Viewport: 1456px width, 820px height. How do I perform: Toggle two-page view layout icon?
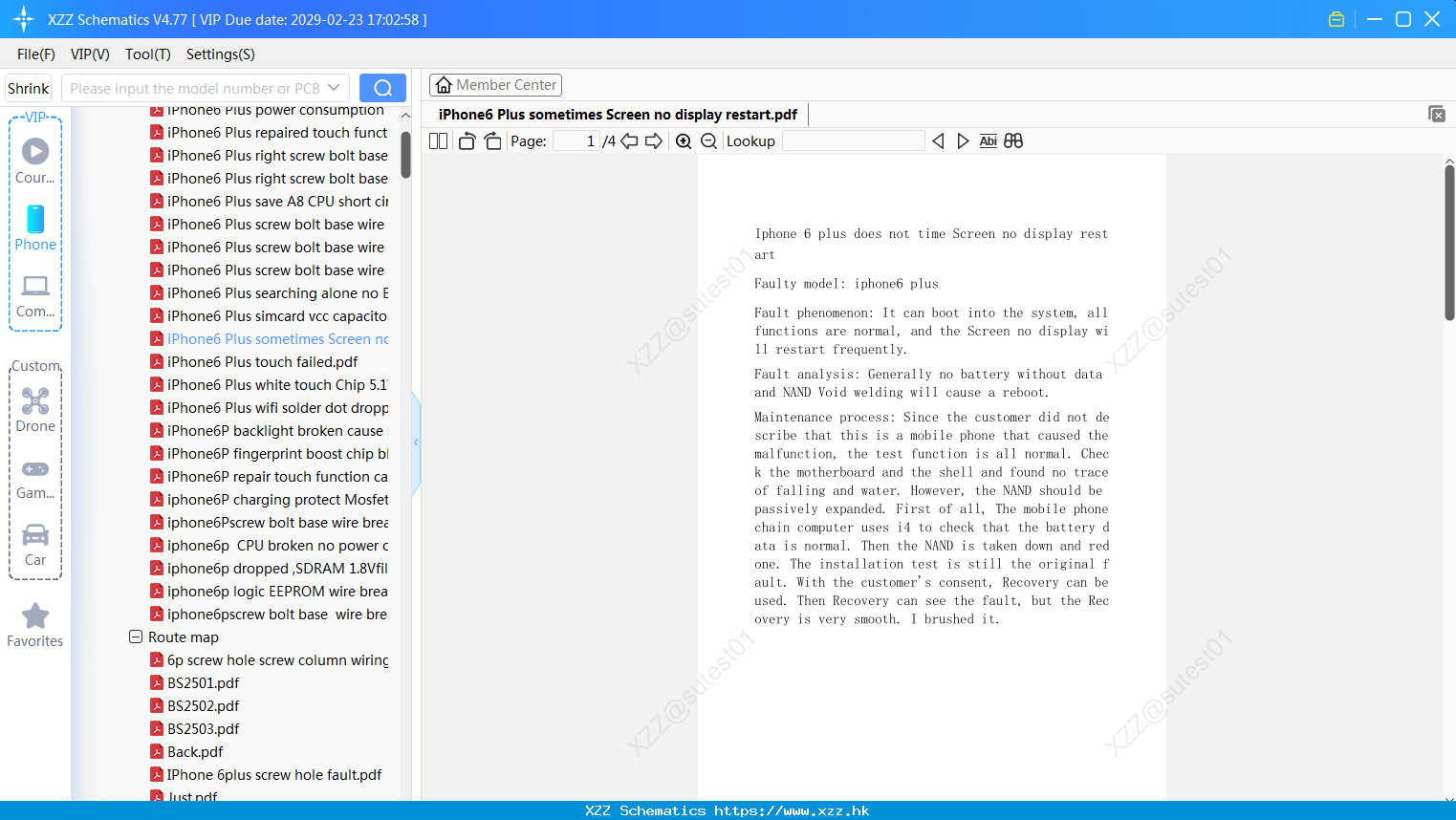438,140
